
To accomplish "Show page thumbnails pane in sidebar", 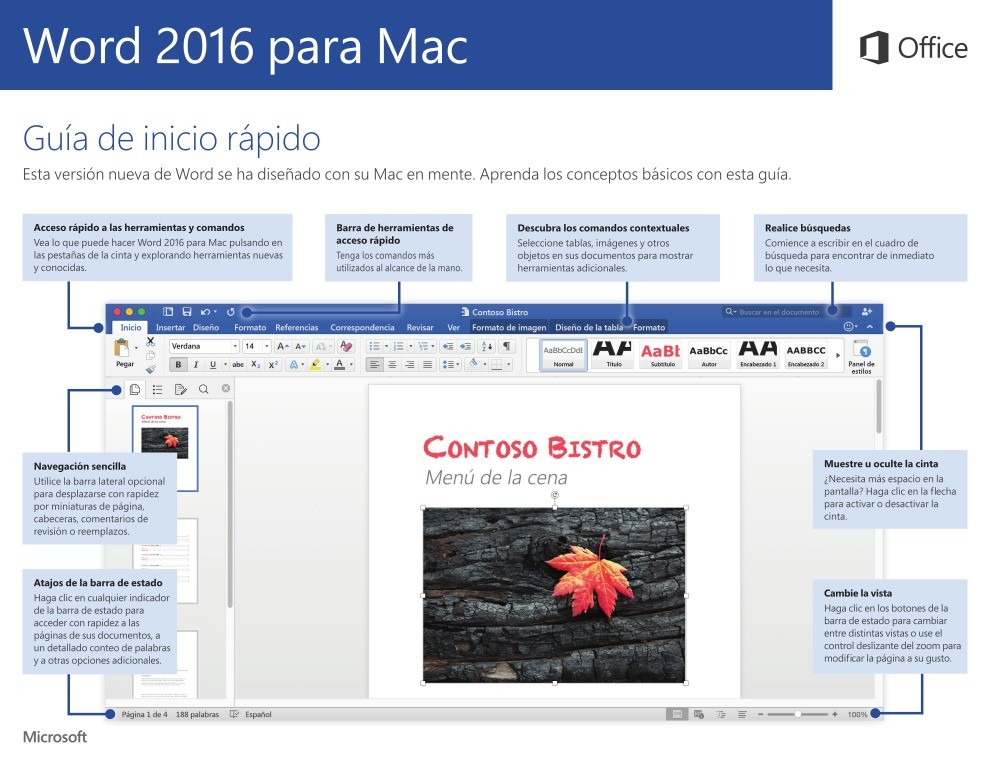I will [x=134, y=389].
